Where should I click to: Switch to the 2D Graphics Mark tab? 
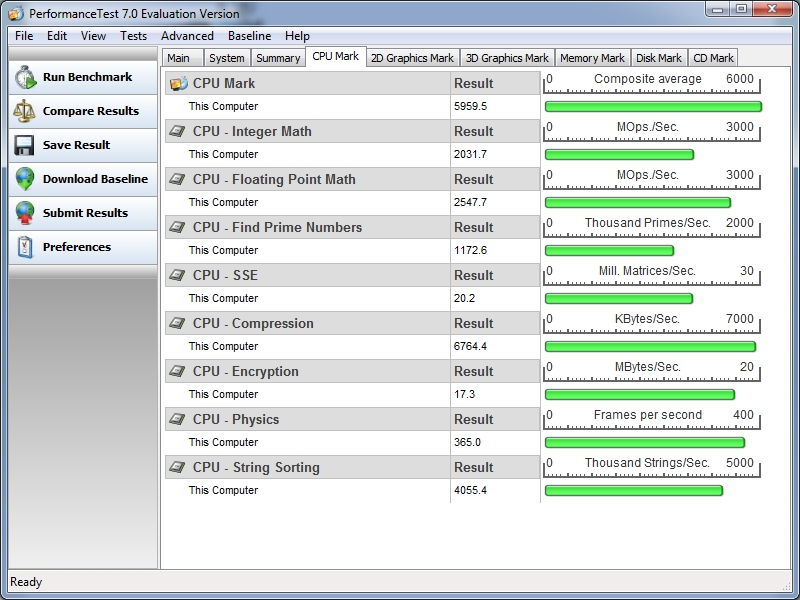coord(412,58)
